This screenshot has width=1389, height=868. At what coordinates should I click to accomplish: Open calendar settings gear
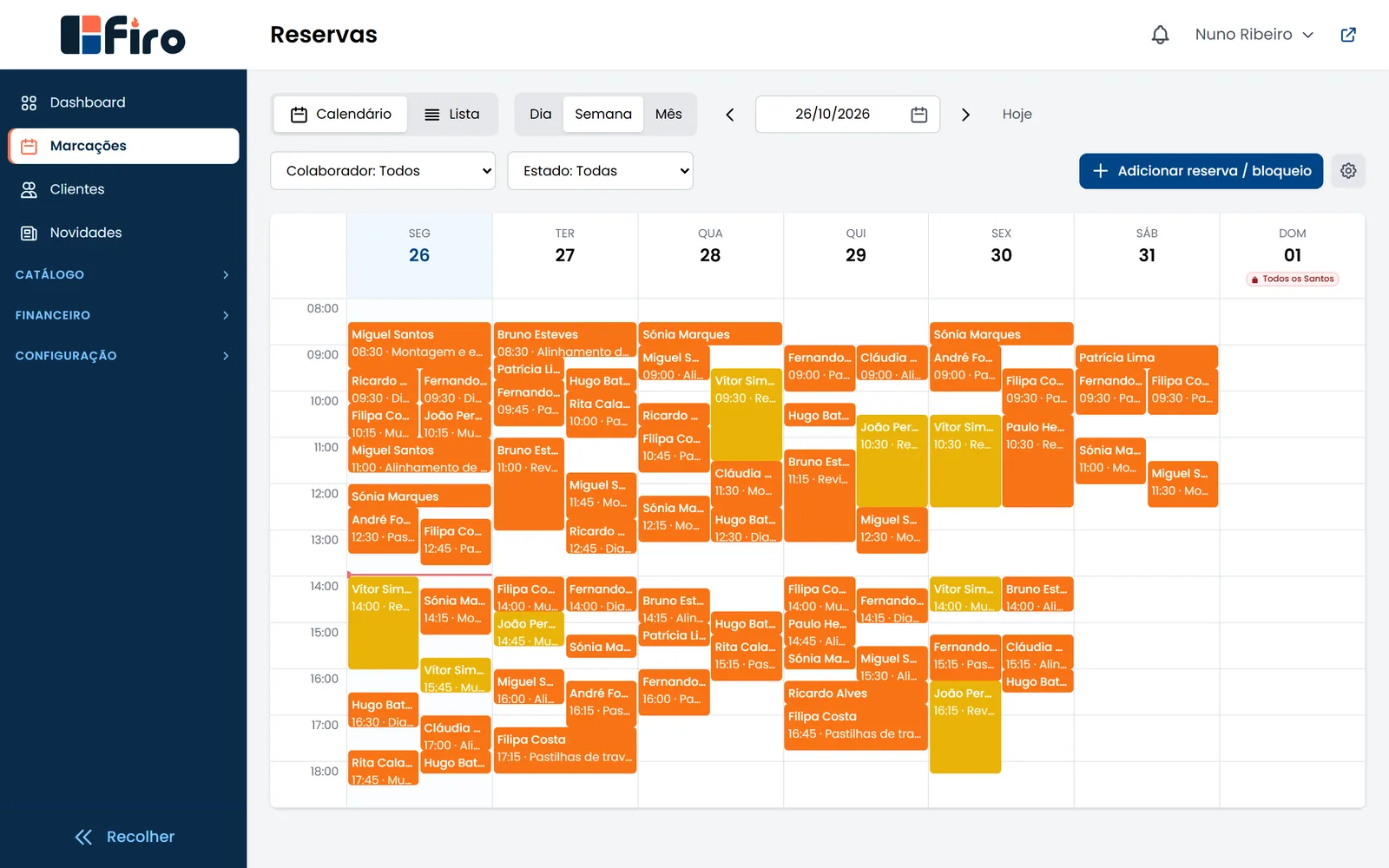click(x=1348, y=171)
